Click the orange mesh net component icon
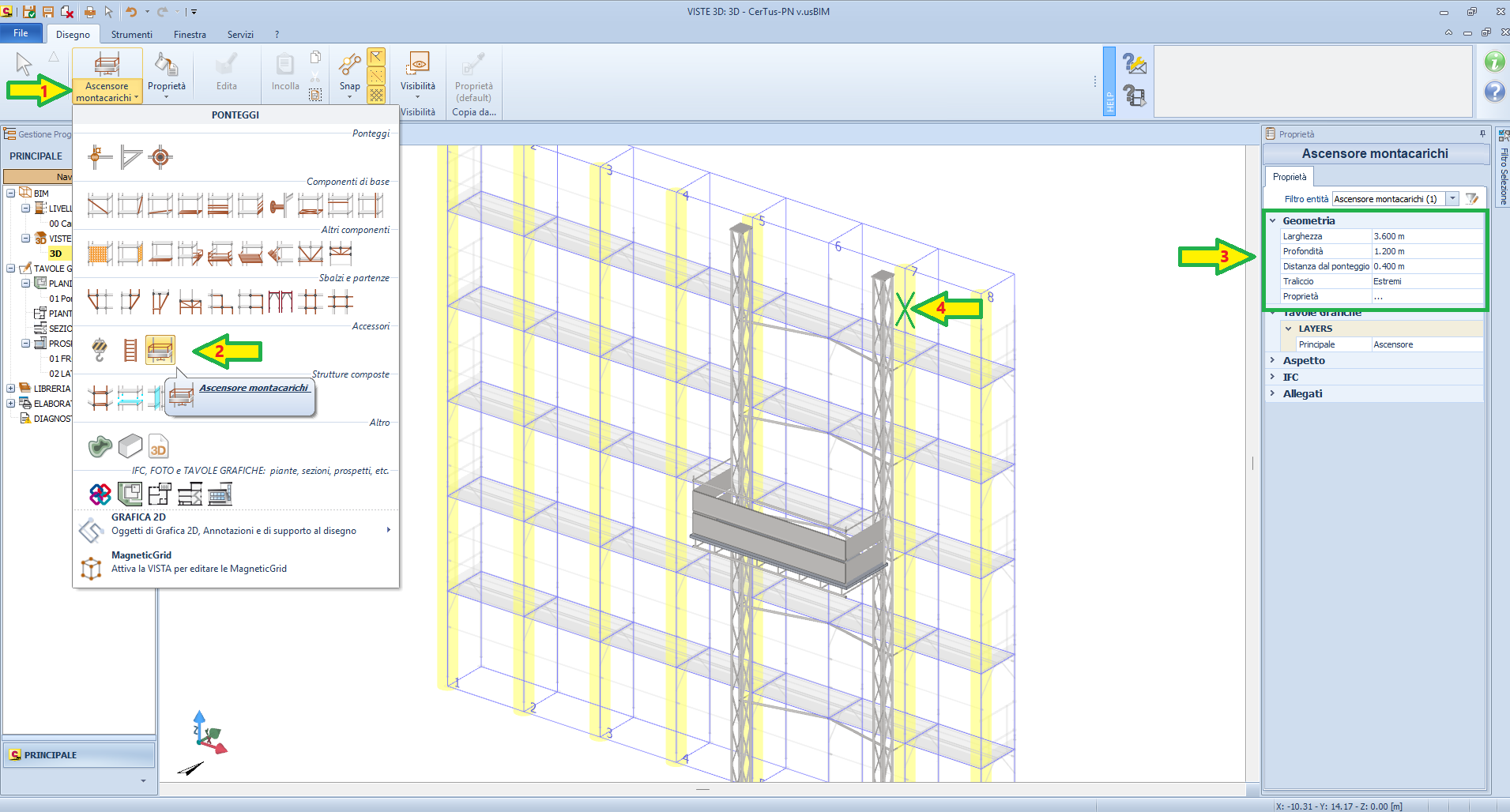 pos(99,254)
